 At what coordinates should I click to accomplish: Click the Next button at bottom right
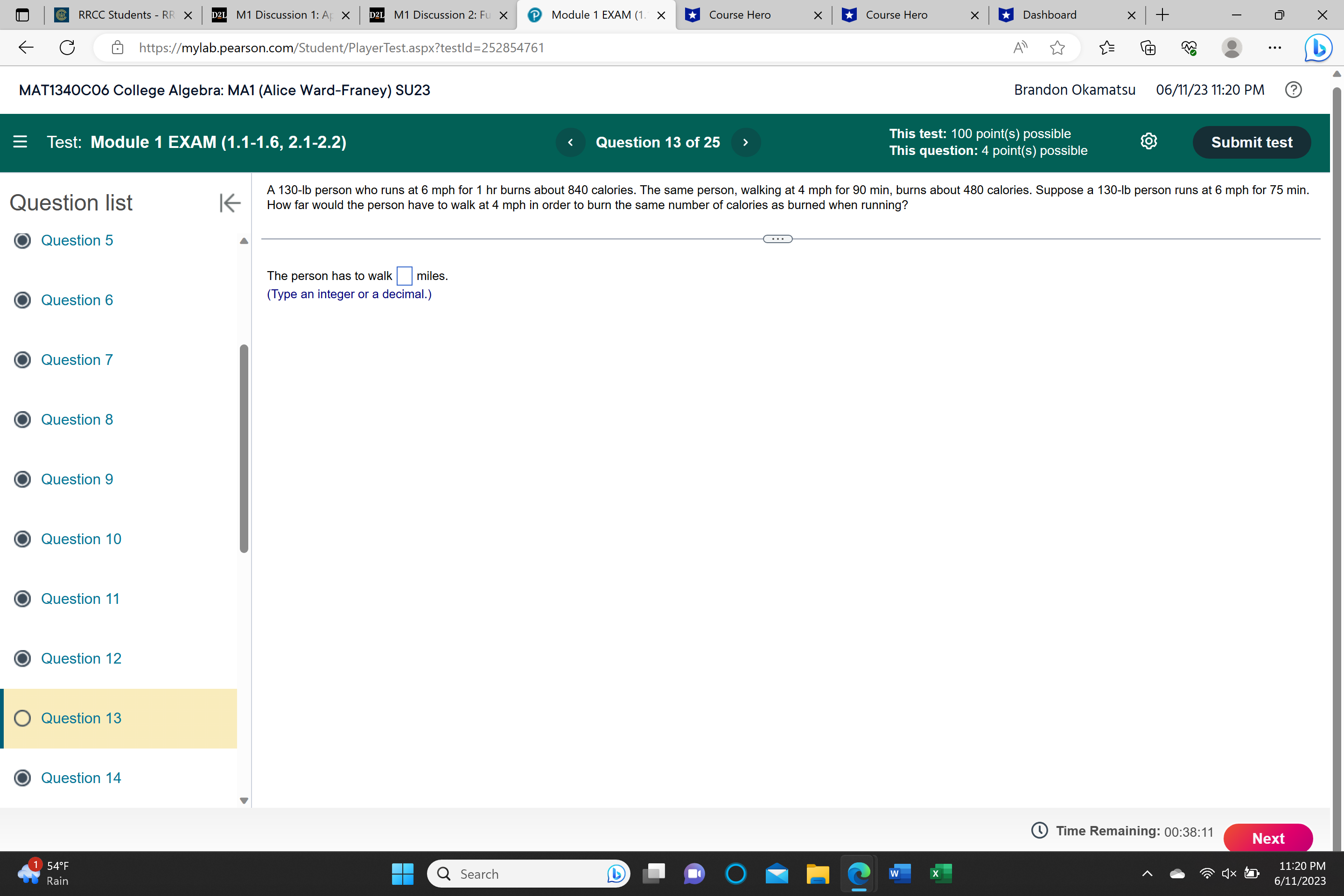tap(1268, 838)
